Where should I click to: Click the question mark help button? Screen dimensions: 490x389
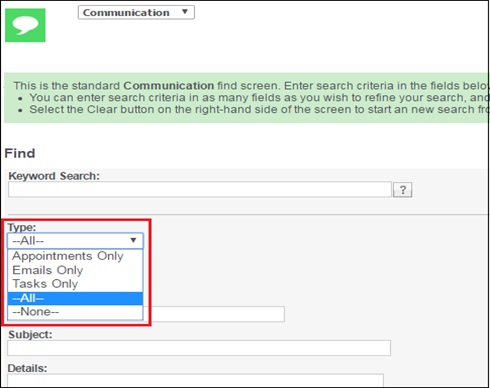[403, 190]
